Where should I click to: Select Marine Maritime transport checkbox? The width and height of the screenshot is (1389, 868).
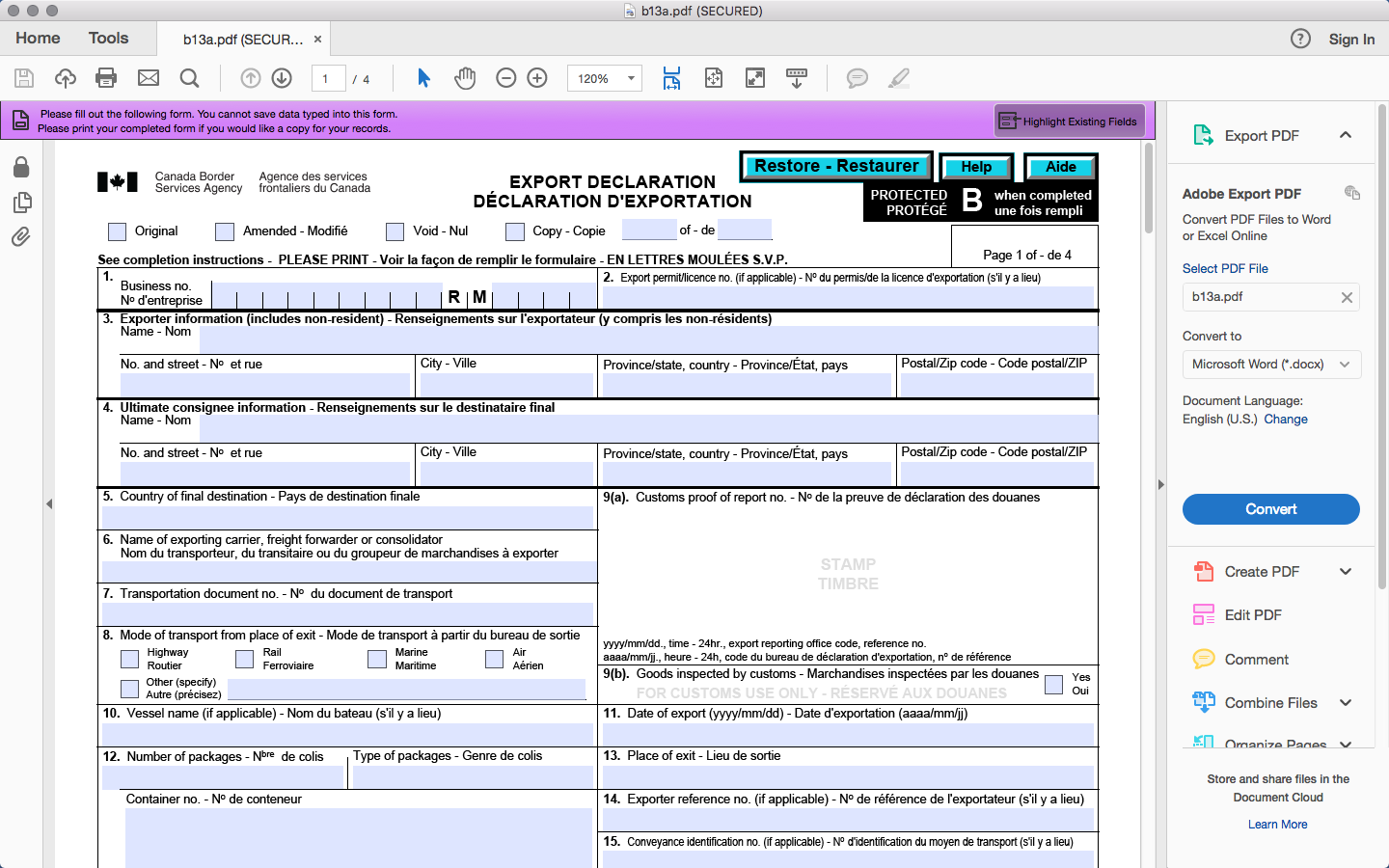[377, 659]
